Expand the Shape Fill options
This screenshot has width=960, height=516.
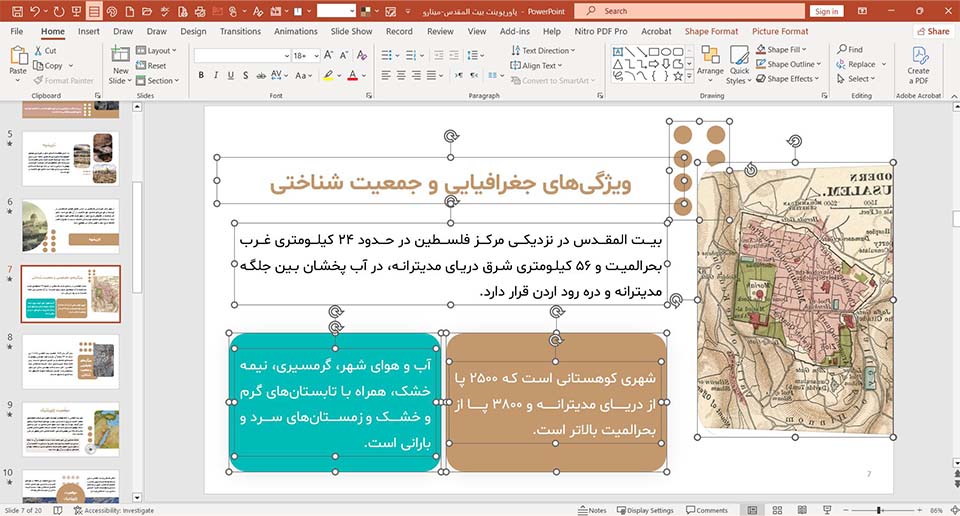point(781,50)
